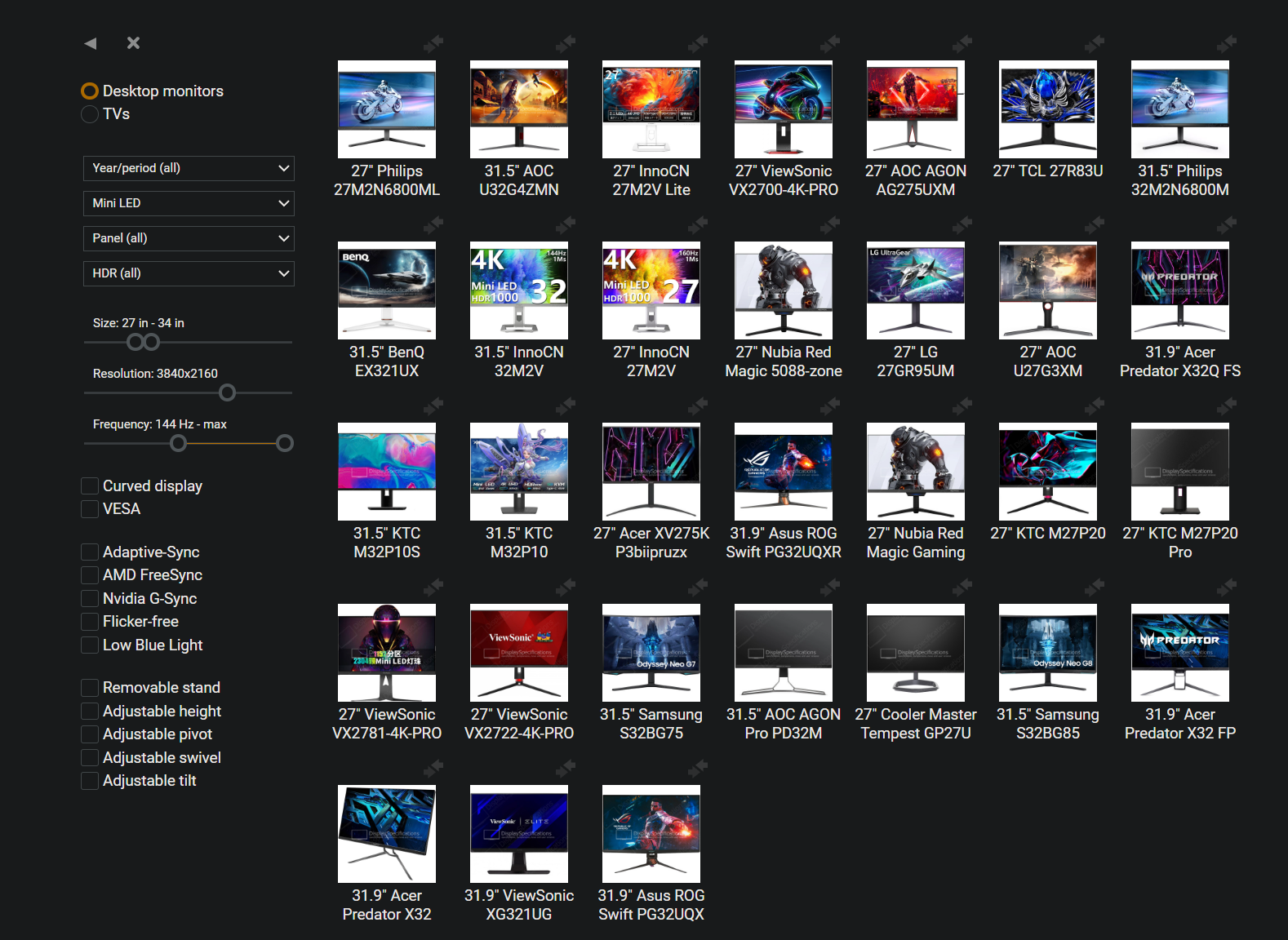This screenshot has width=1288, height=940.
Task: Click the back arrow icon
Action: coord(91,43)
